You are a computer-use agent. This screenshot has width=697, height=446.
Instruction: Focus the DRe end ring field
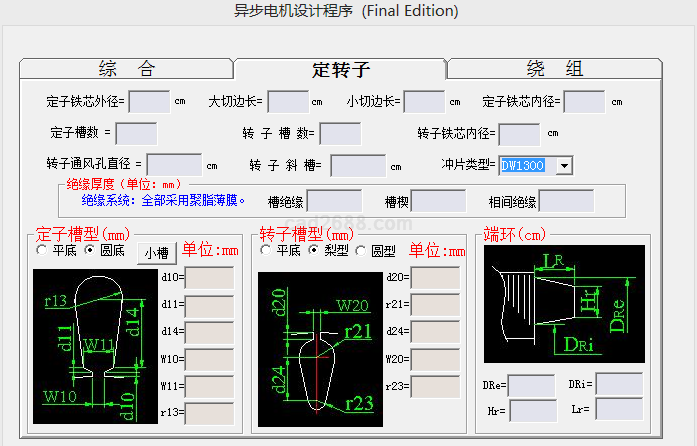pos(531,385)
